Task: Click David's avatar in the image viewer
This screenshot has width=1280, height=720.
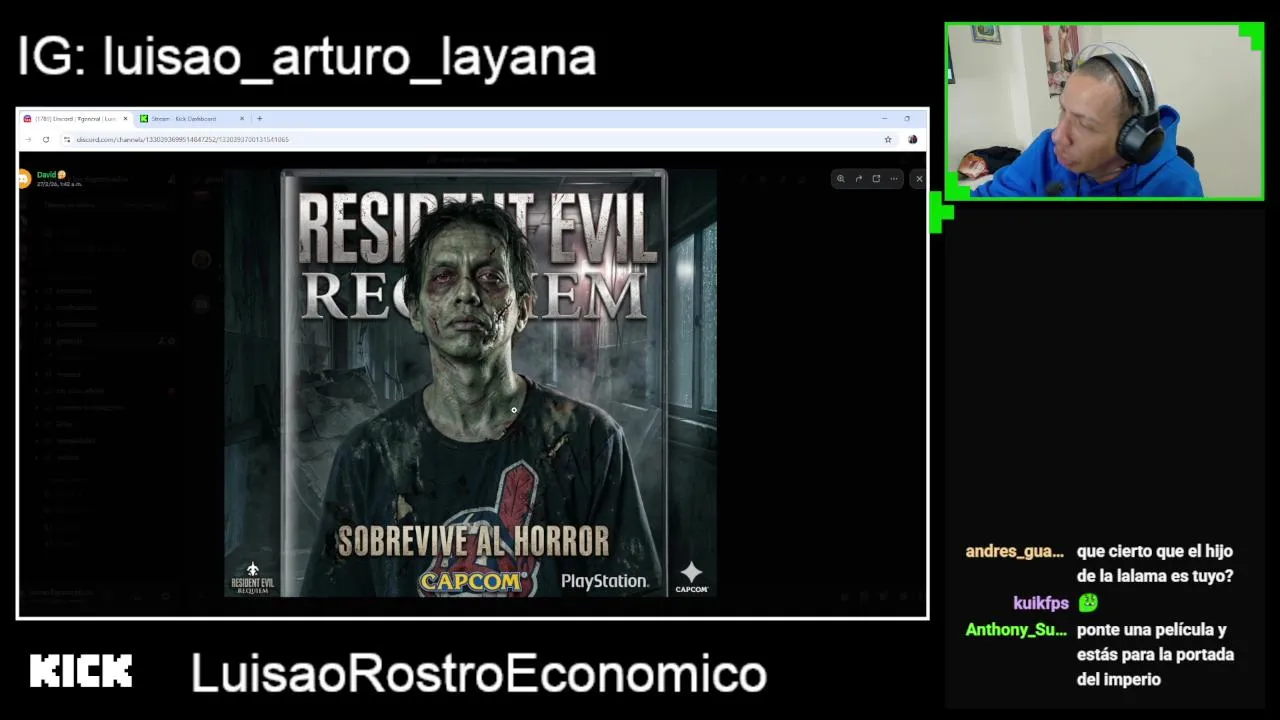Action: tap(24, 179)
